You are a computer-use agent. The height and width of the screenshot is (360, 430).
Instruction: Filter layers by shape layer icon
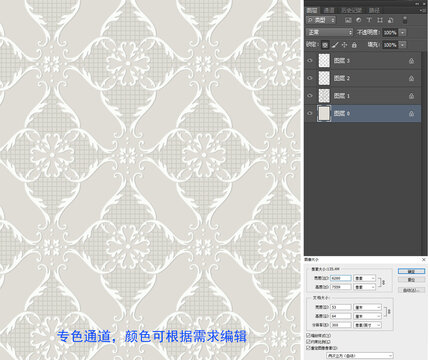(x=380, y=20)
